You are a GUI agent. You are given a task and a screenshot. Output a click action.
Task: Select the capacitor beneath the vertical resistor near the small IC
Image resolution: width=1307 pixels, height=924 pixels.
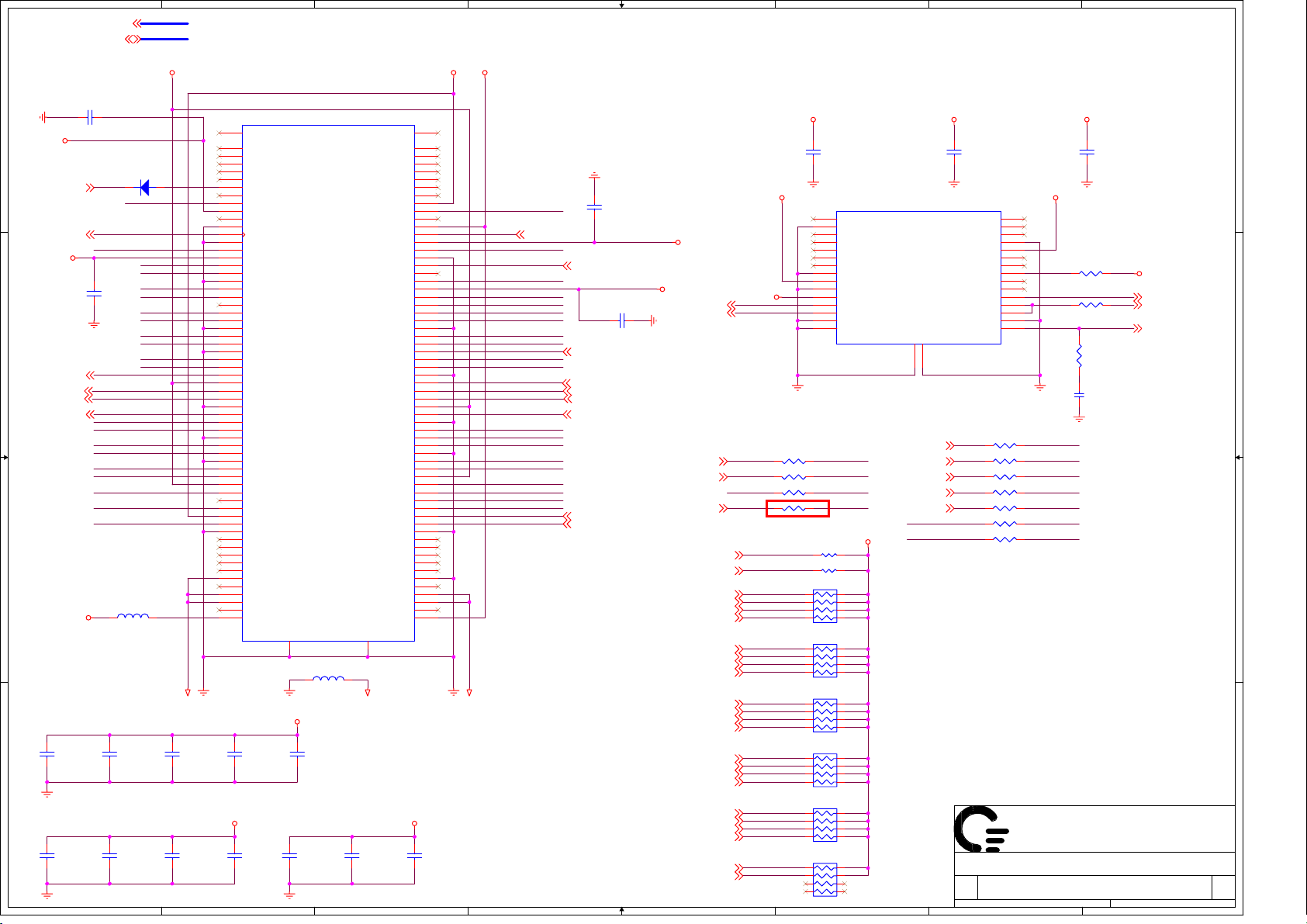point(1079,395)
